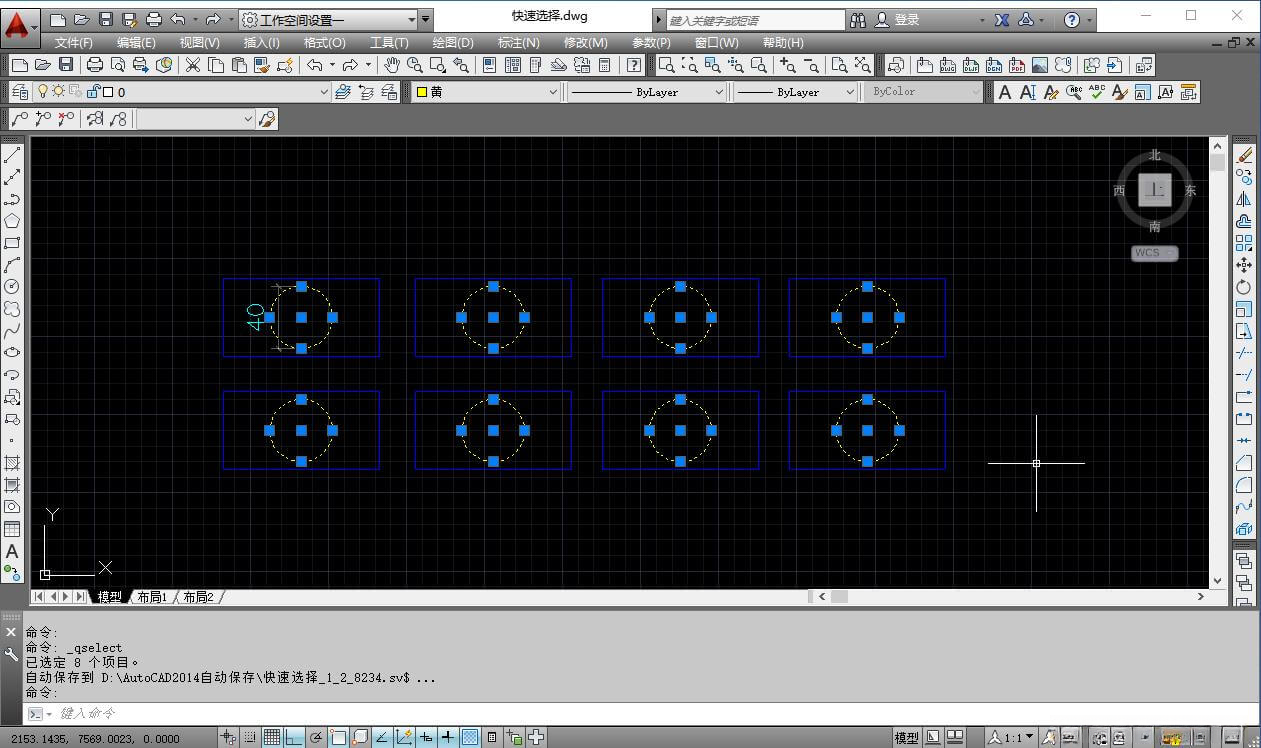The height and width of the screenshot is (748, 1261).
Task: Open the 修改(M) menu
Action: pos(585,42)
